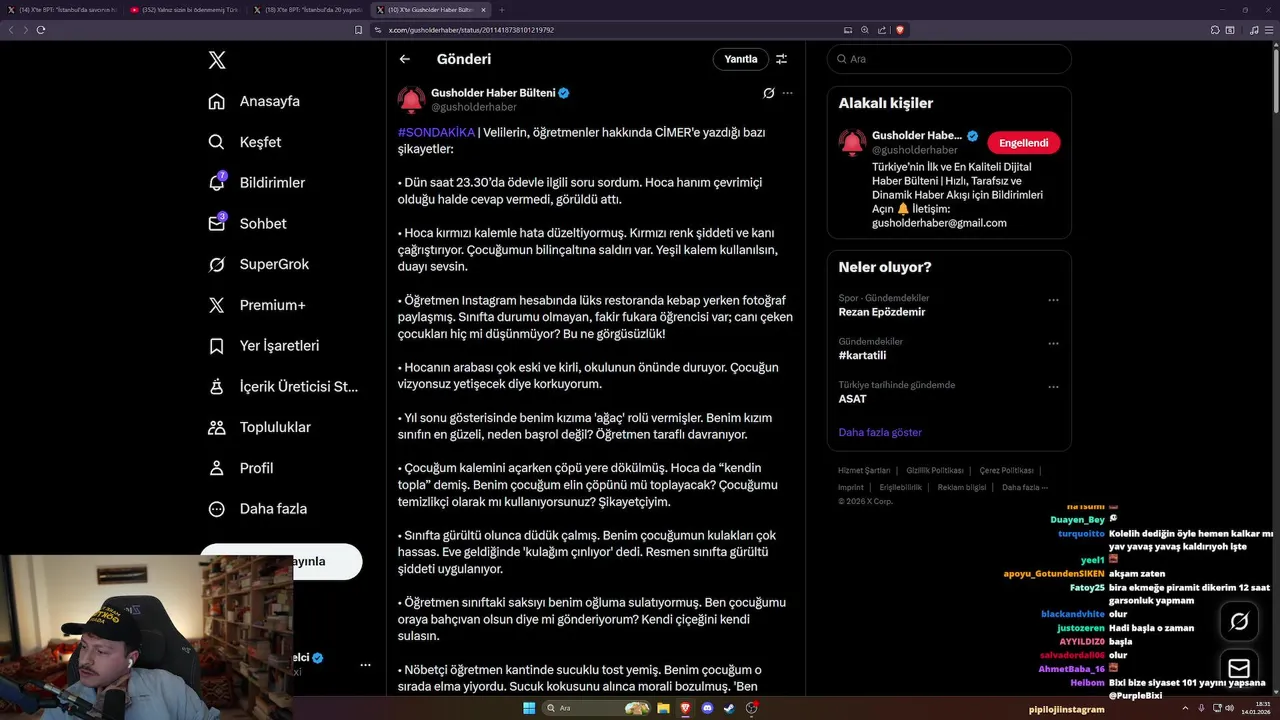This screenshot has height=720, width=1280.
Task: Switch to the YouTube Yalnız sizin tab
Action: [184, 9]
